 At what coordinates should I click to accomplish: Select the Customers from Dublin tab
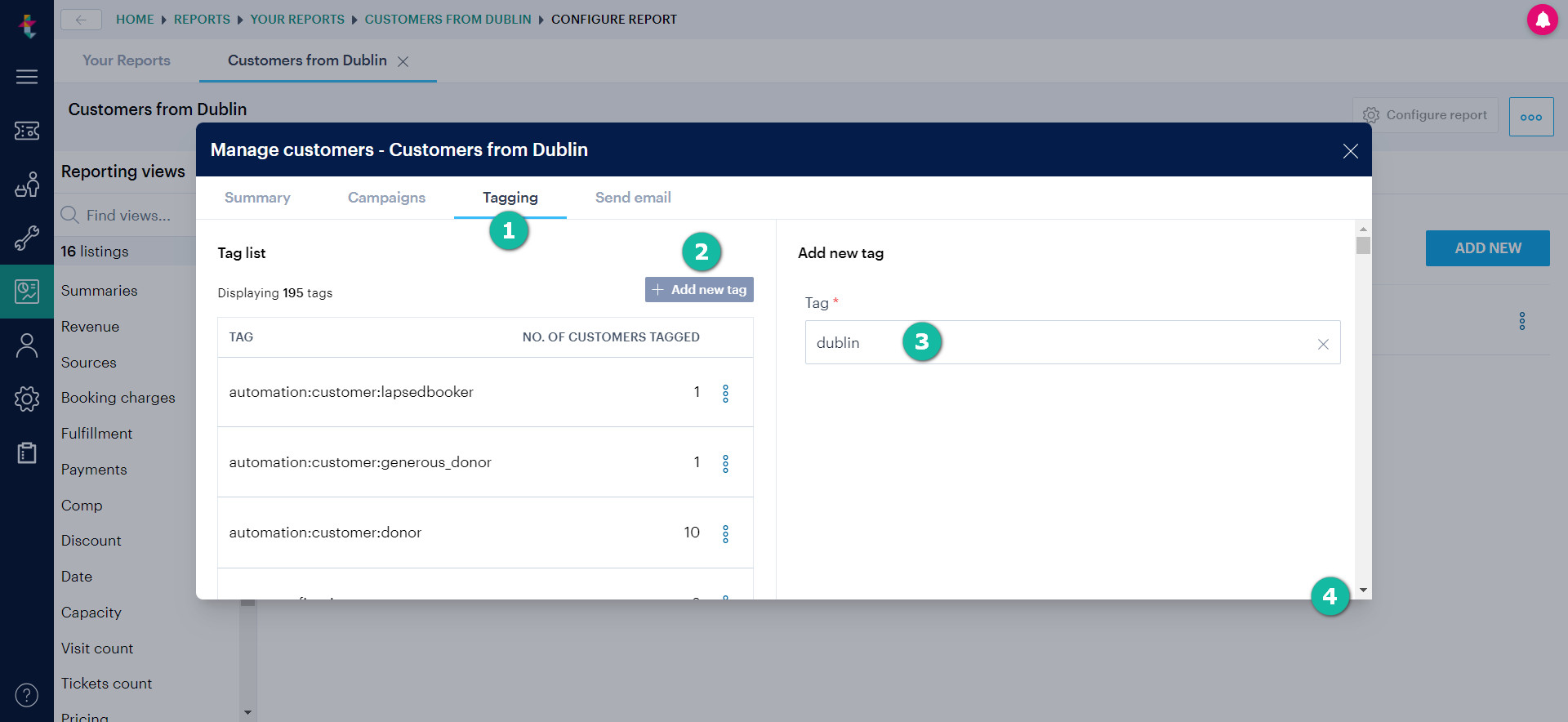(307, 60)
